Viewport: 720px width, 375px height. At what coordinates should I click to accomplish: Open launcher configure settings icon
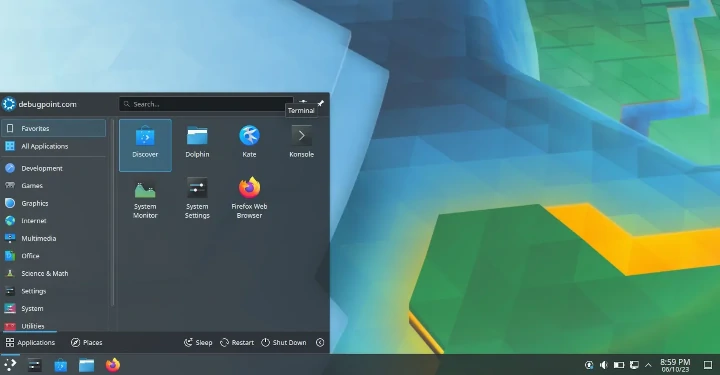[303, 101]
